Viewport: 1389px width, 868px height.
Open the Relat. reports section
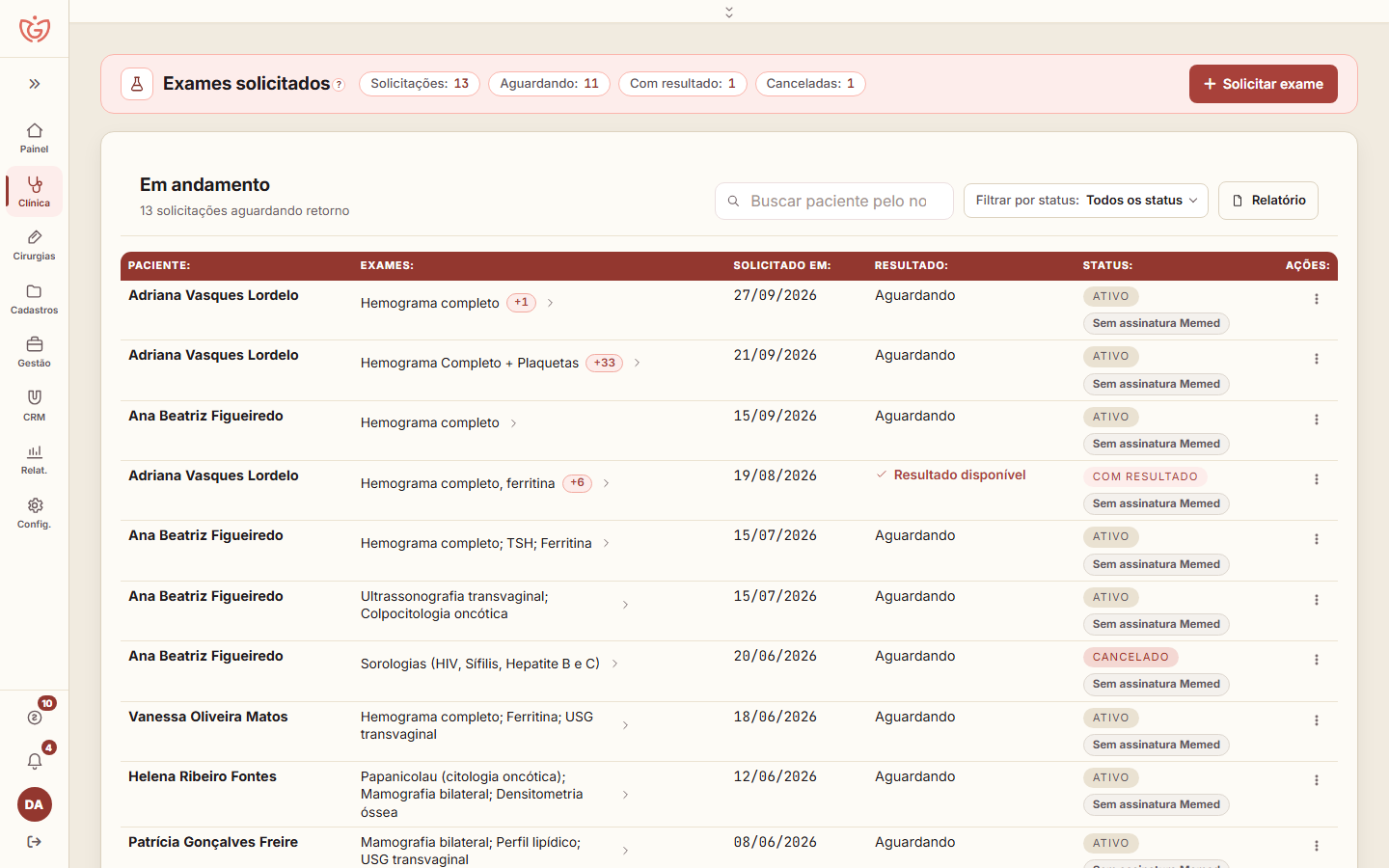click(x=35, y=459)
